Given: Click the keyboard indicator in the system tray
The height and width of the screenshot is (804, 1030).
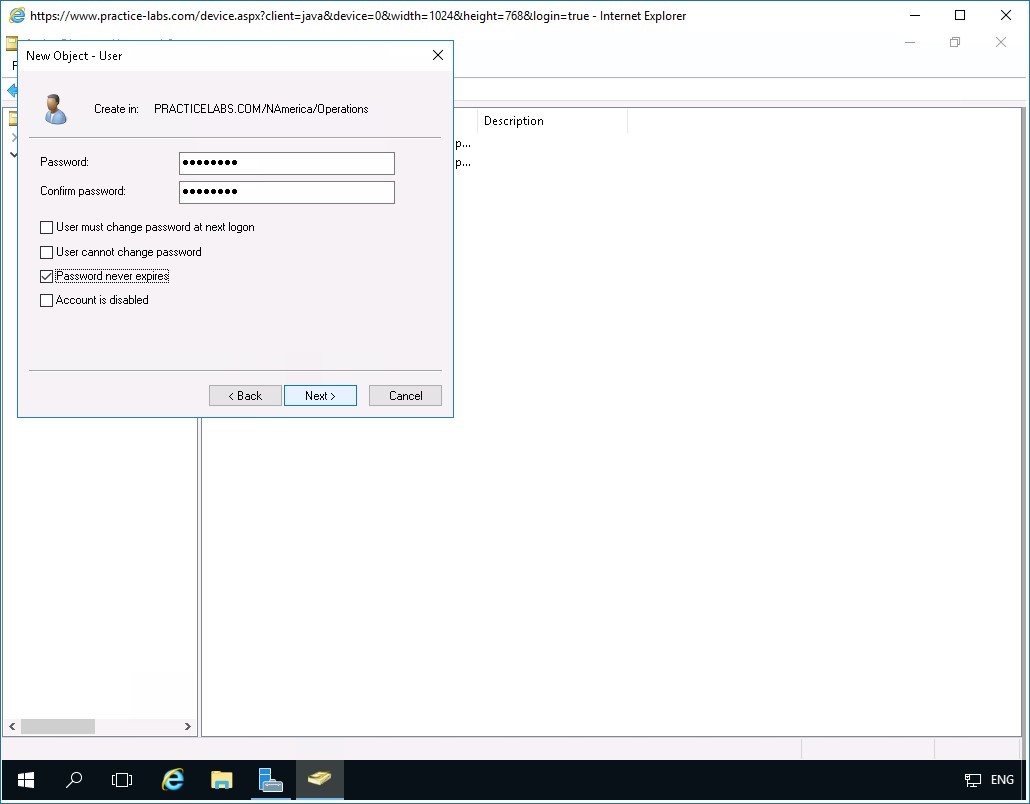Looking at the screenshot, I should [971, 780].
